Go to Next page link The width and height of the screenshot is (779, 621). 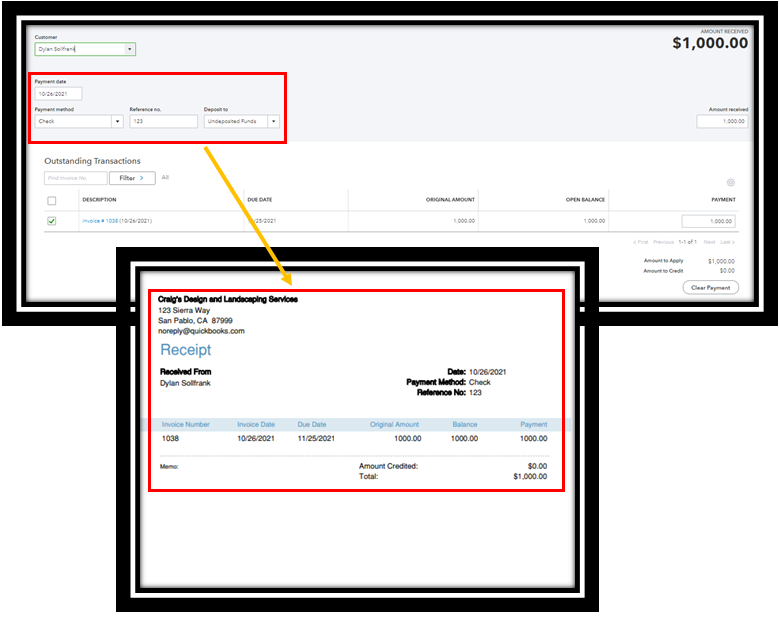(x=709, y=242)
